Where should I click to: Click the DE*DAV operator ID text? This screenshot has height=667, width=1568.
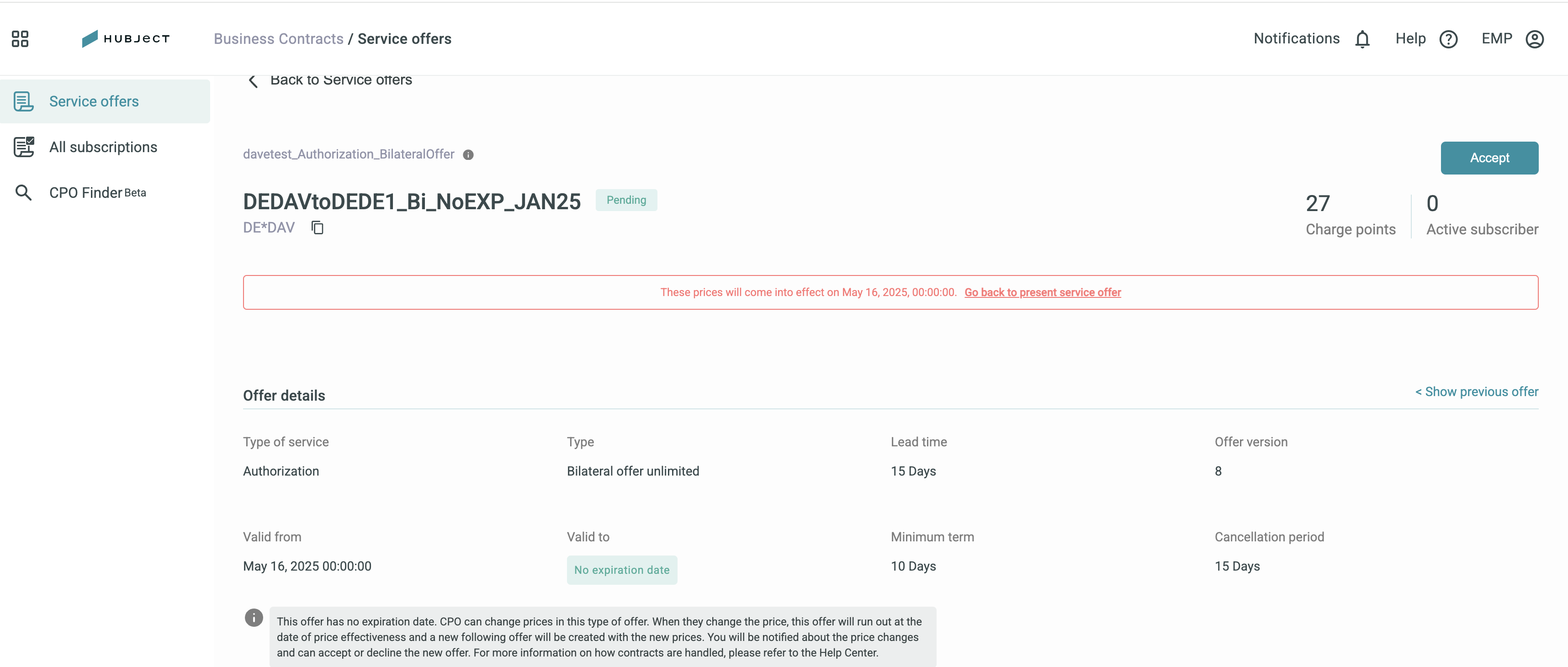click(x=269, y=228)
